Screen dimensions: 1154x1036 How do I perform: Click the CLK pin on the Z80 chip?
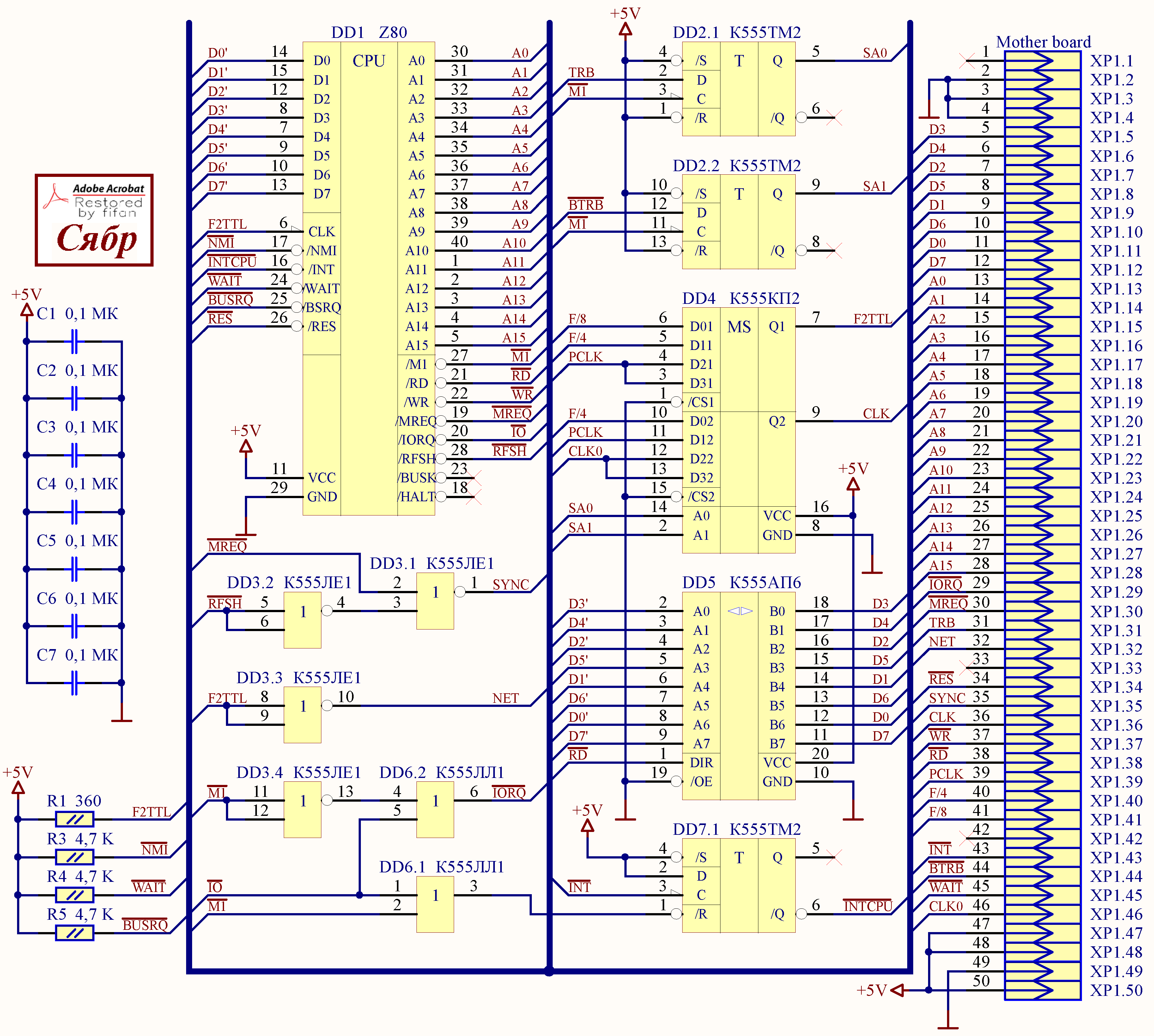(x=321, y=232)
